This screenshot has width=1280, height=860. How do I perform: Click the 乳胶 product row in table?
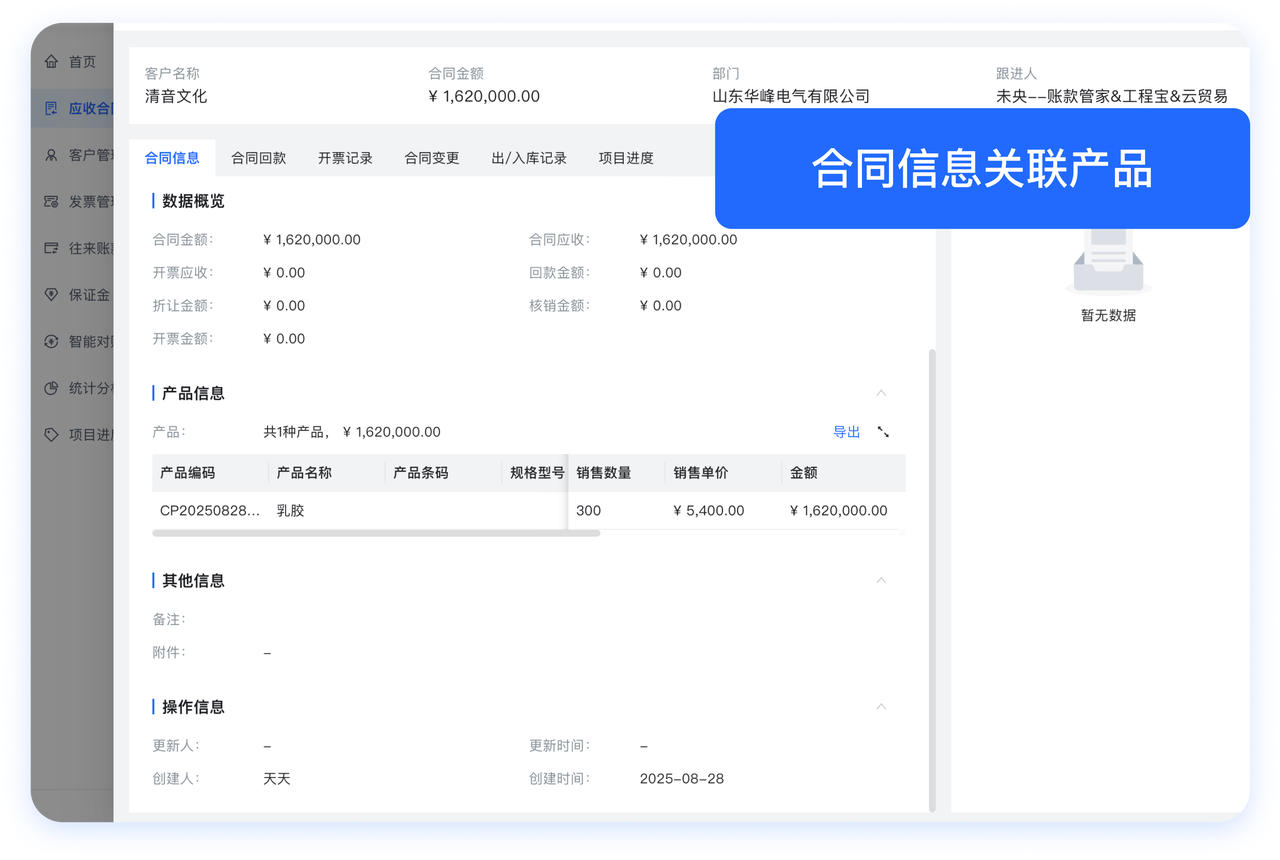coord(290,511)
